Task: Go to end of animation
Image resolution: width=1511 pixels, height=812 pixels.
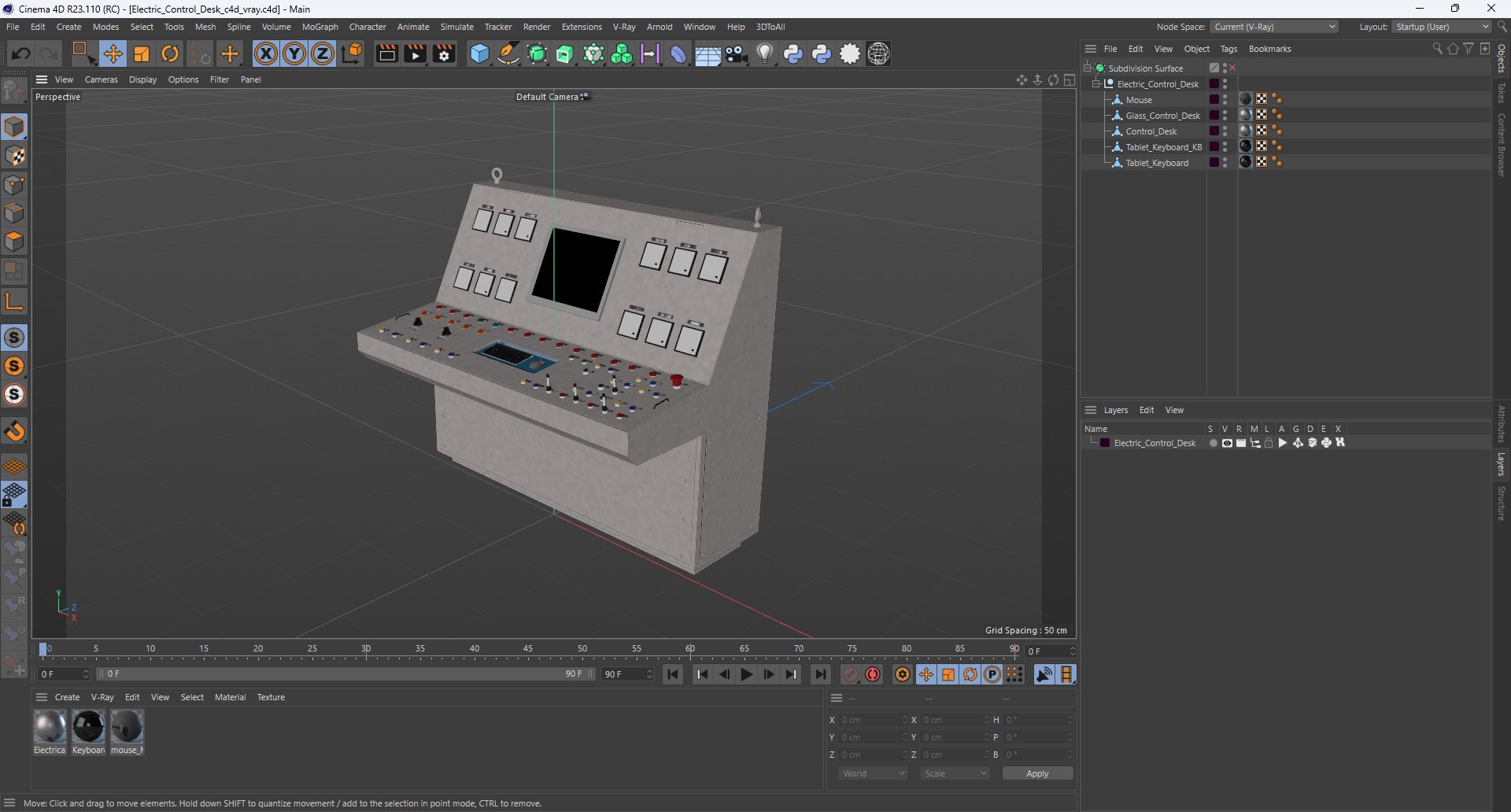Action: click(x=820, y=674)
